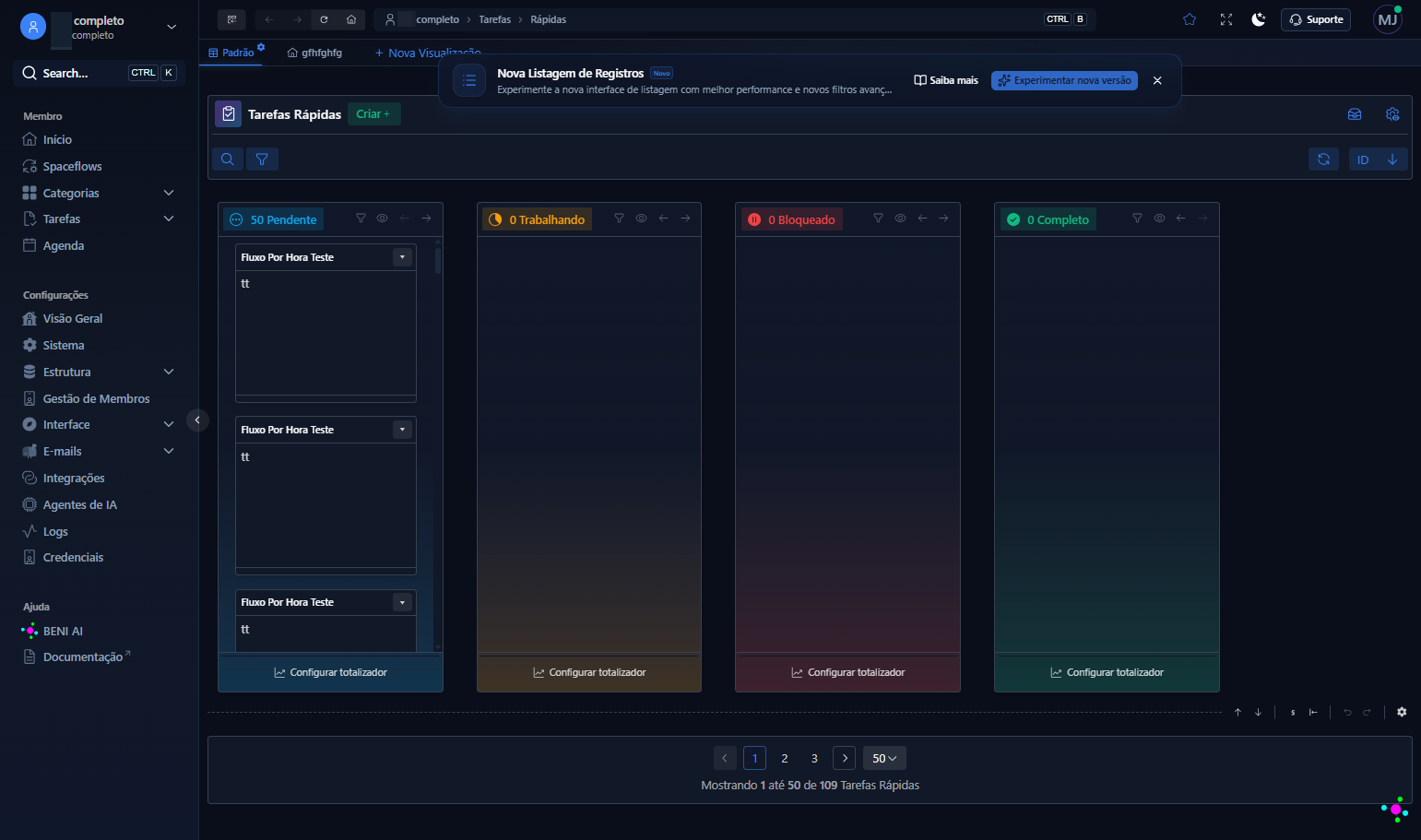Open dropdown on first Fluxo Por Hora Teste card
The height and width of the screenshot is (840, 1421).
(x=402, y=257)
